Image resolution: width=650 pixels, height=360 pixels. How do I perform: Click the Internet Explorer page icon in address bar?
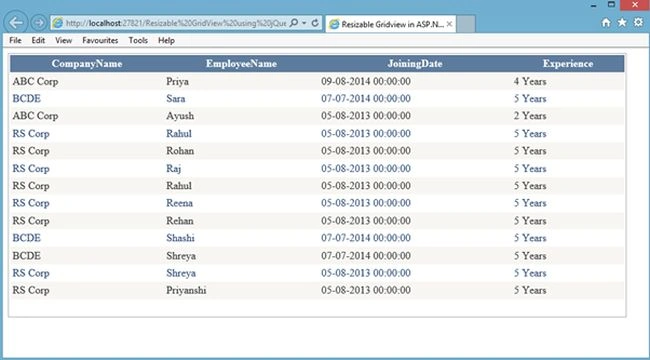pyautogui.click(x=58, y=23)
